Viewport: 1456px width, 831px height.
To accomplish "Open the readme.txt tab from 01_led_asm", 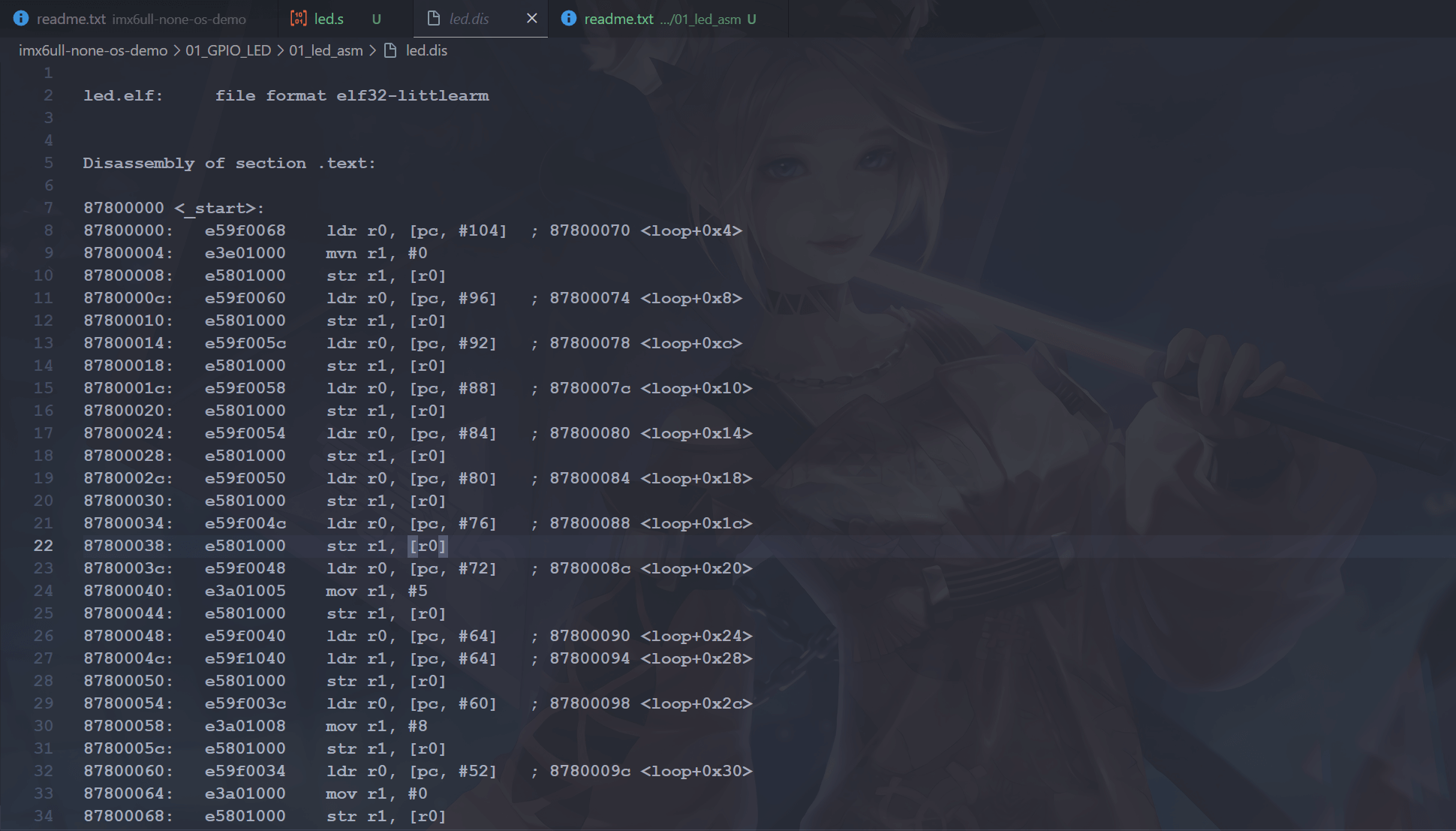I will tap(660, 19).
